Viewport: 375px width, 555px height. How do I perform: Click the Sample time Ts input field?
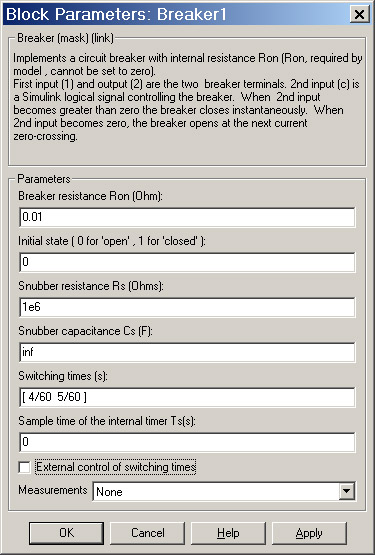[187, 442]
